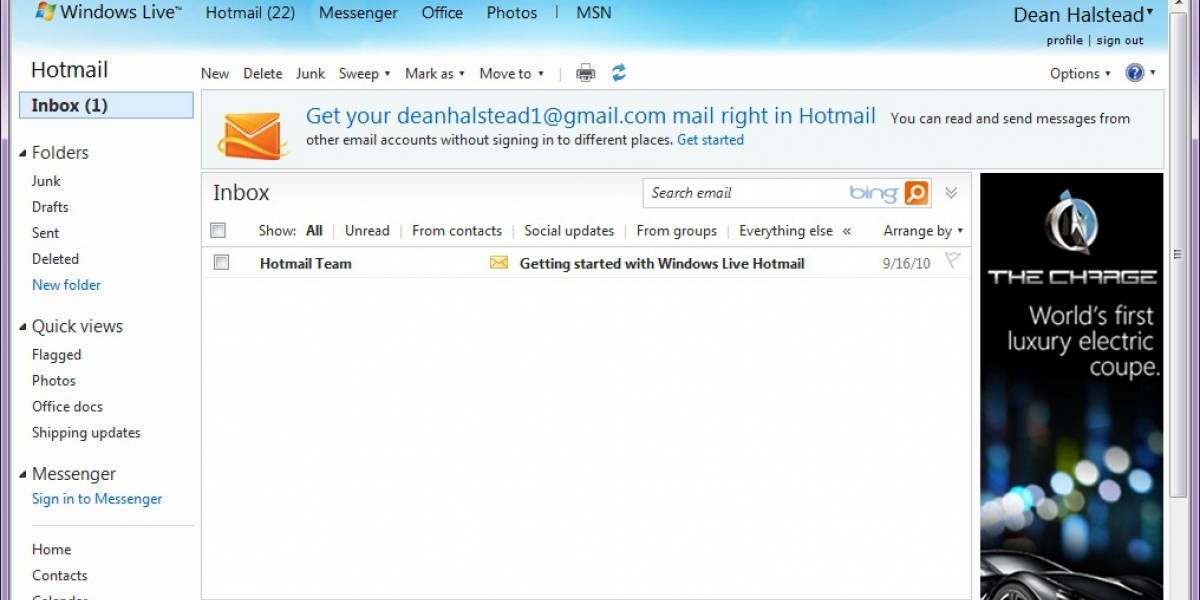Viewport: 1200px width, 600px height.
Task: Filter by Unread messages
Action: (x=367, y=231)
